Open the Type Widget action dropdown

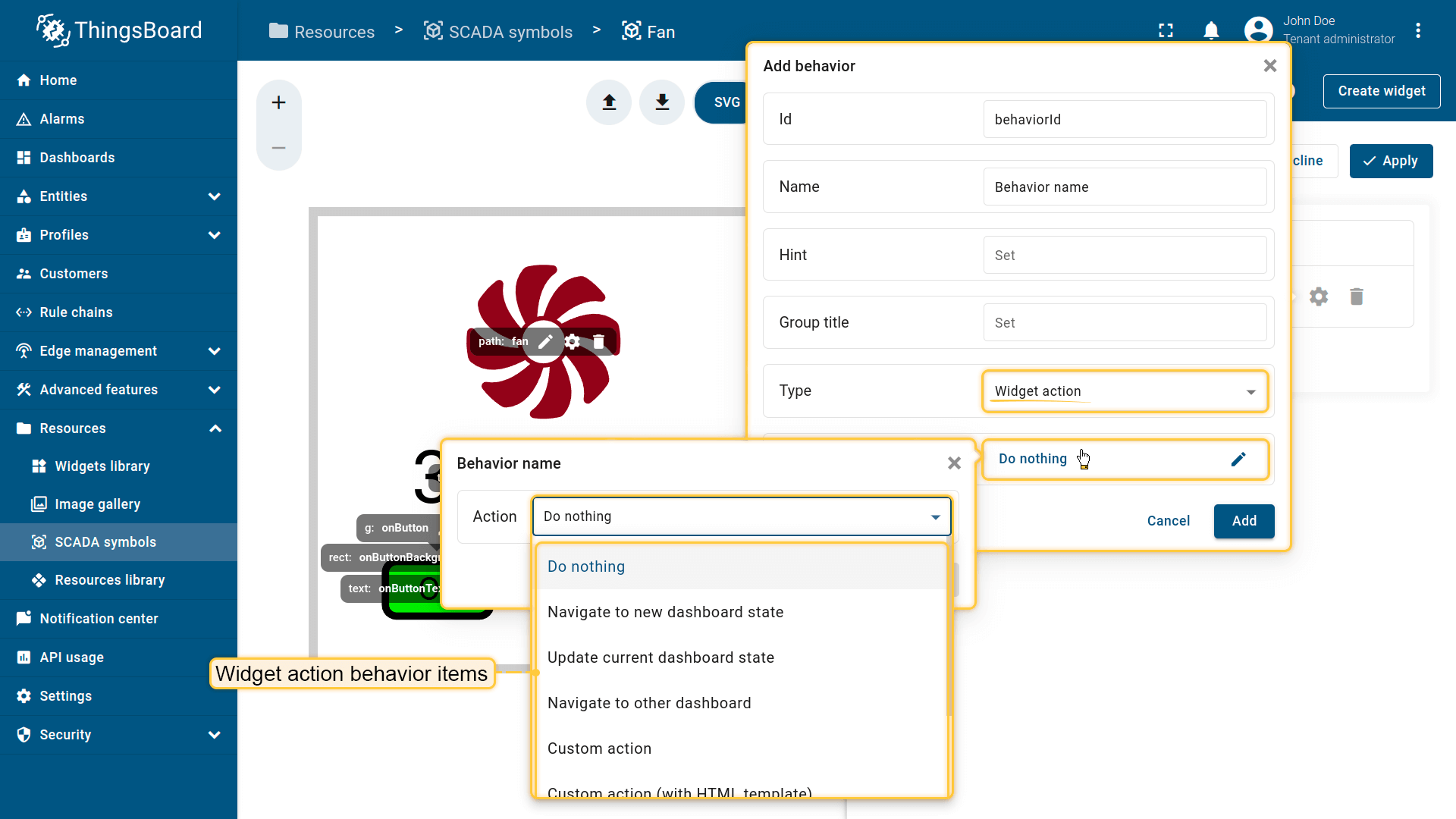(x=1124, y=391)
